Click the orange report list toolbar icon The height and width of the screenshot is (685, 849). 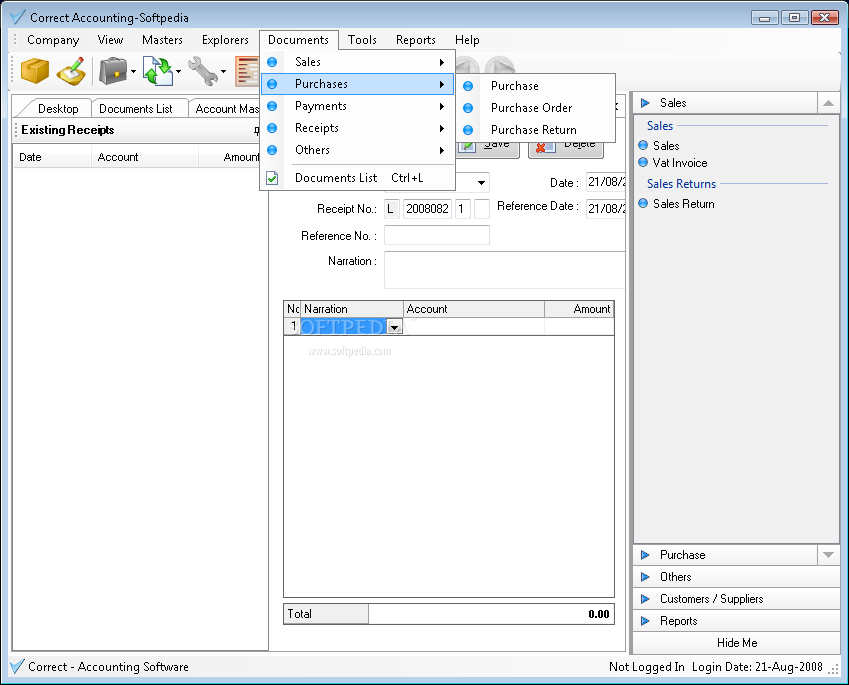pyautogui.click(x=247, y=71)
